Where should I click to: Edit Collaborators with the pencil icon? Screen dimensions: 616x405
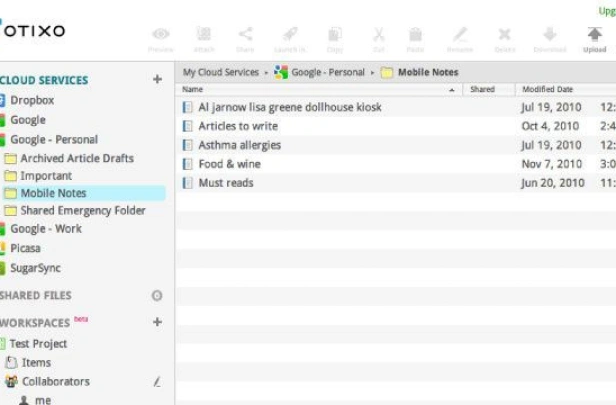click(x=157, y=381)
